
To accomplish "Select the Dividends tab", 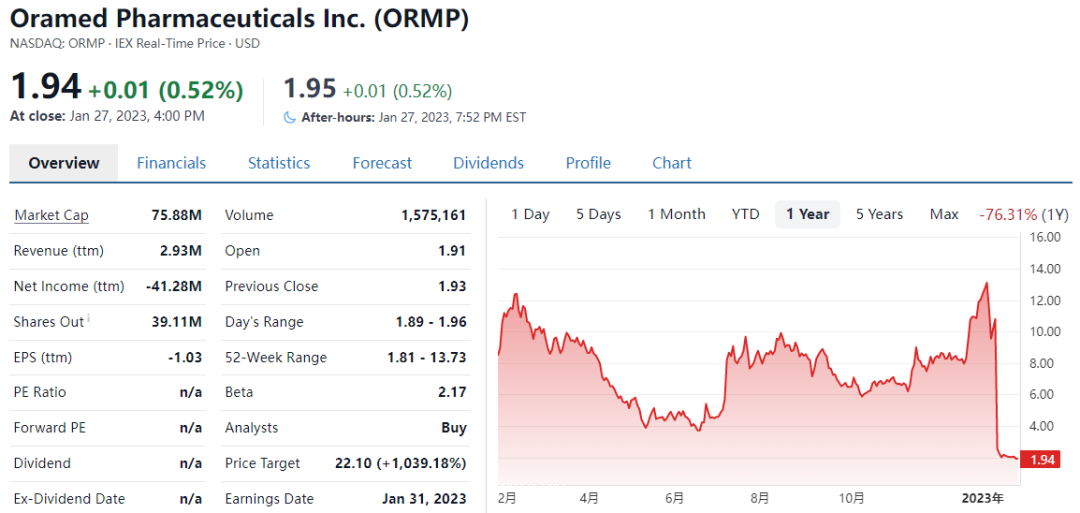I will pyautogui.click(x=488, y=163).
